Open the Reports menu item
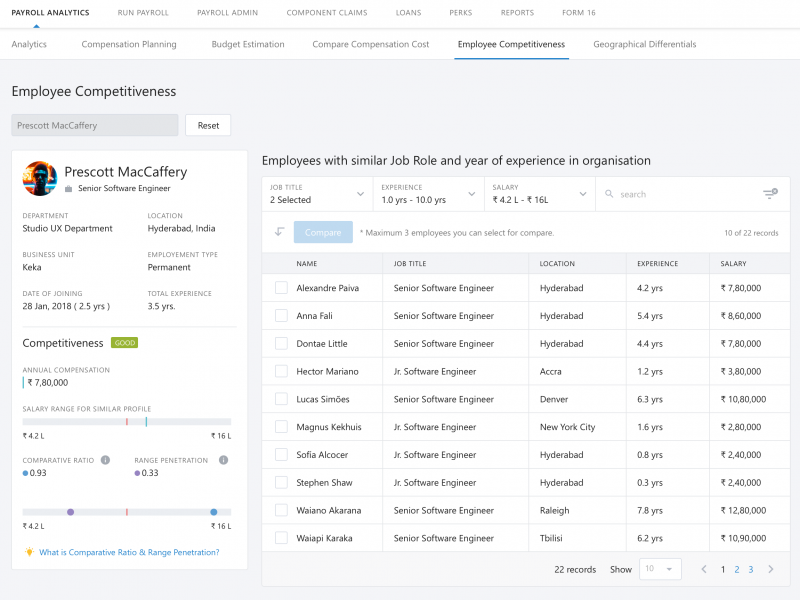Screen dimensions: 800x600 (517, 13)
